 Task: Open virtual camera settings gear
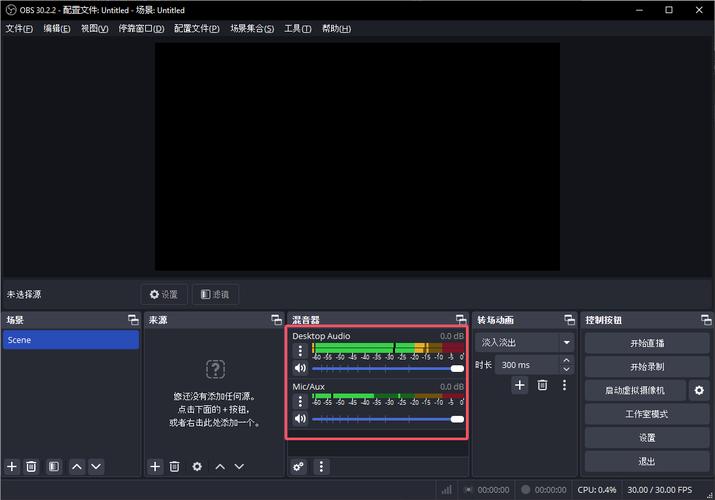699,390
